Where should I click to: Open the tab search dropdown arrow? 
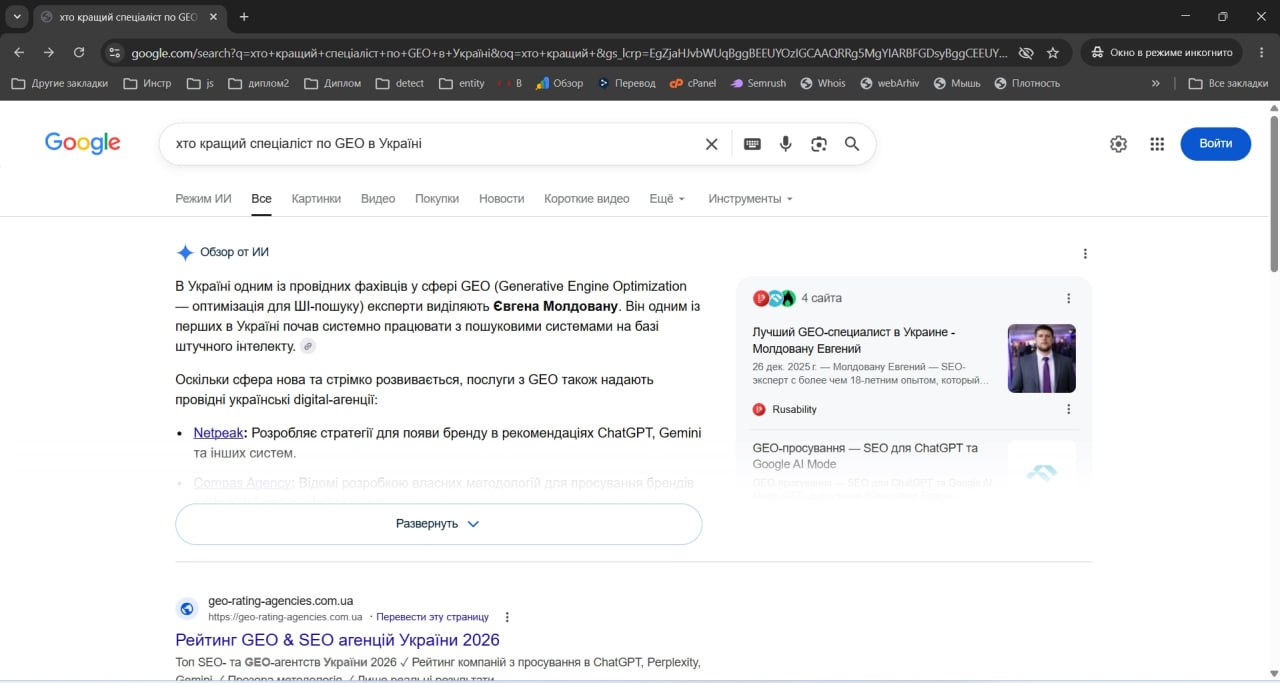coord(17,17)
